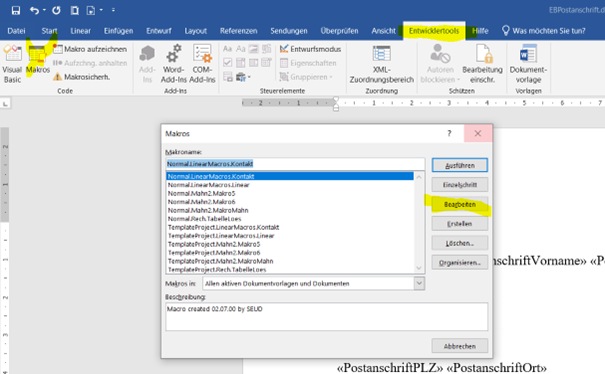Undo the last action
This screenshot has height=374, width=605.
pos(34,10)
